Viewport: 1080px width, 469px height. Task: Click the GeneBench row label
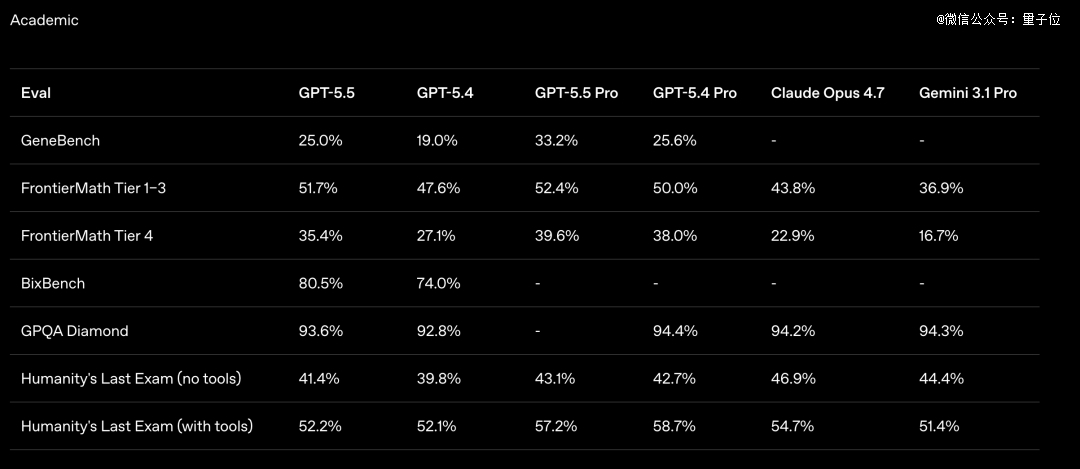tap(60, 141)
